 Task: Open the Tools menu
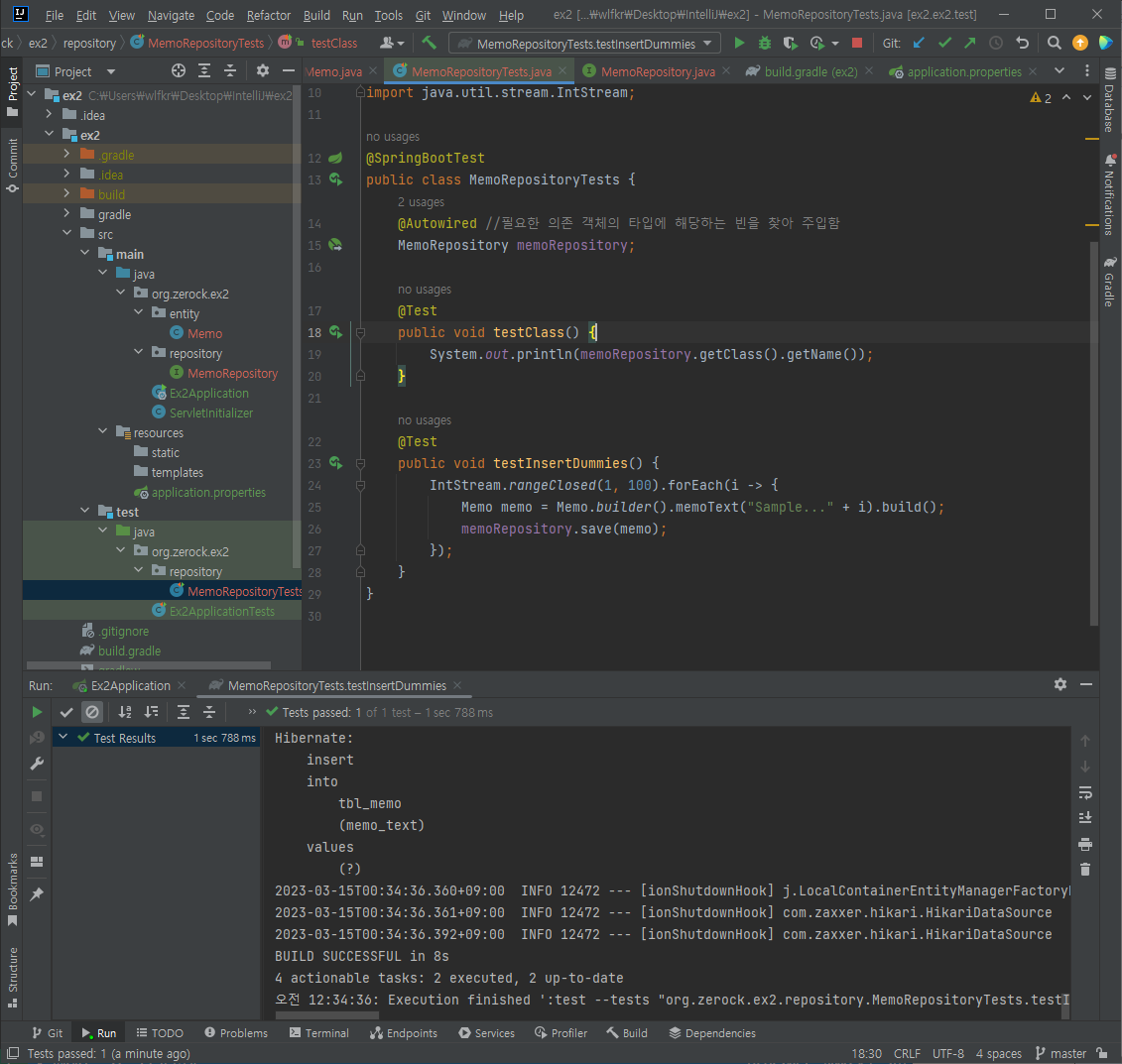(x=388, y=15)
